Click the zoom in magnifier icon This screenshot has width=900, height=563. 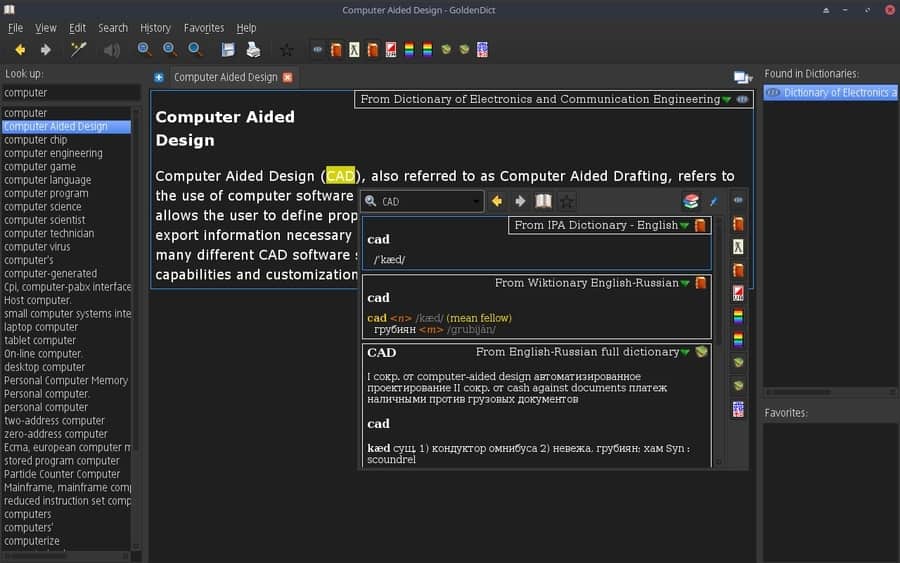coord(144,49)
